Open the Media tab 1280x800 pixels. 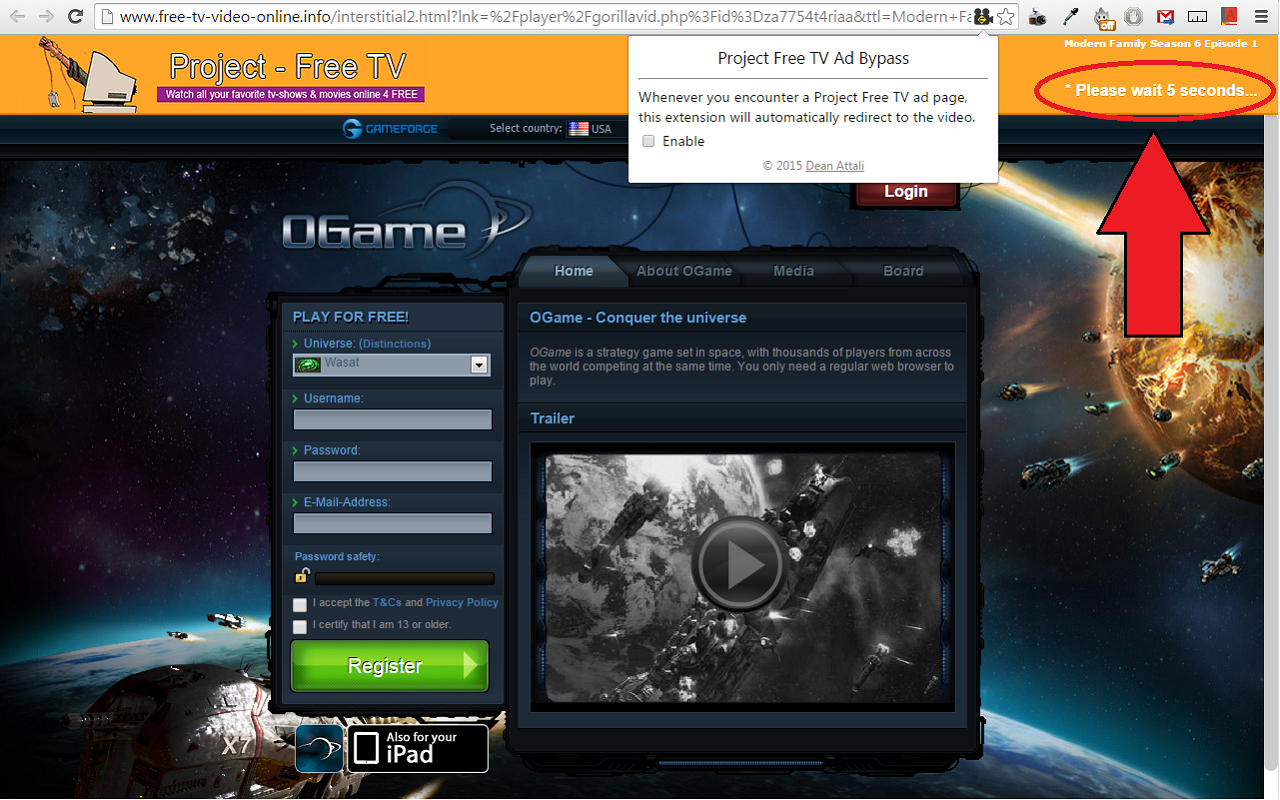[794, 271]
